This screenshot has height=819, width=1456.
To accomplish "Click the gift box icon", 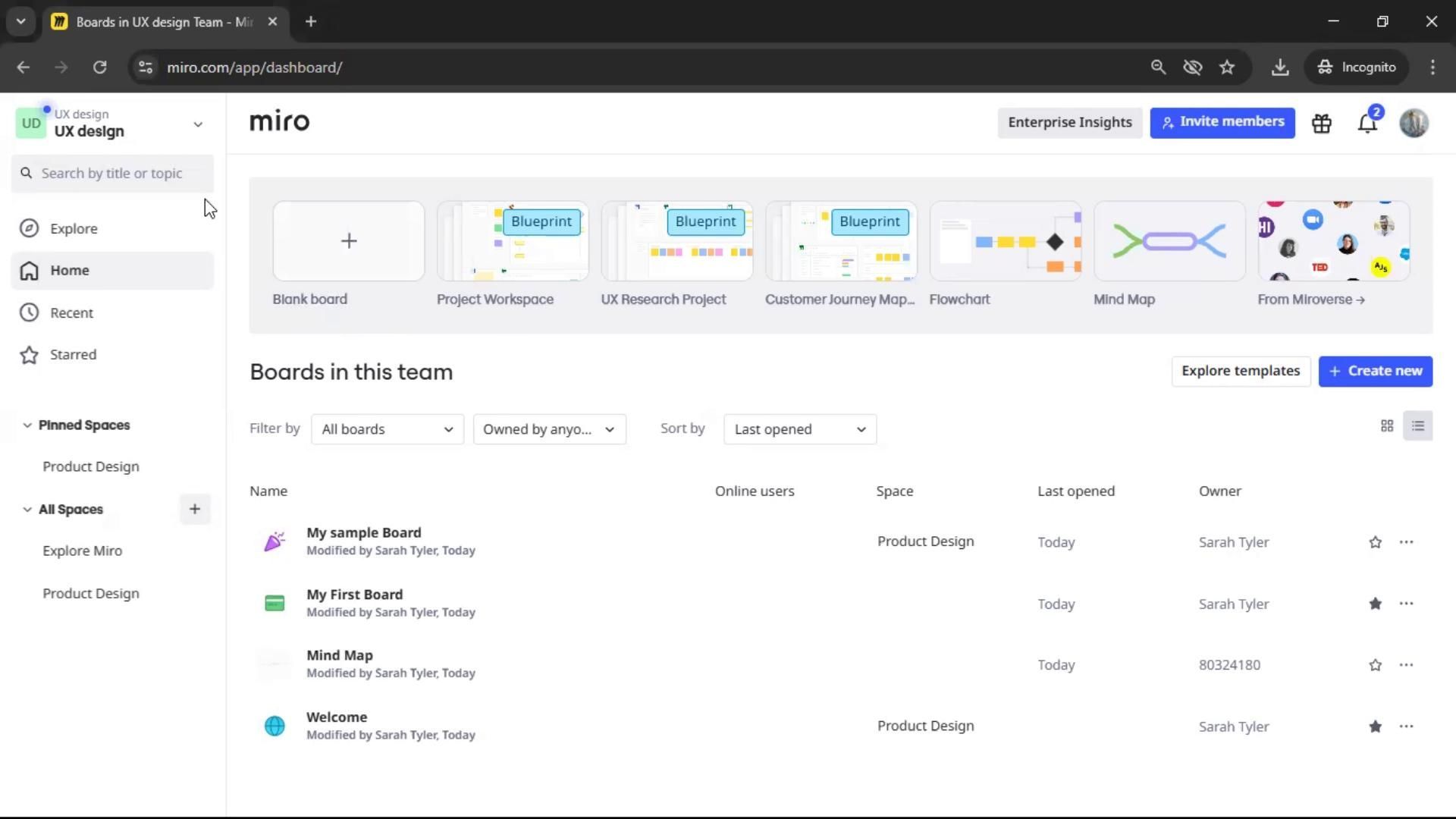I will [x=1322, y=124].
